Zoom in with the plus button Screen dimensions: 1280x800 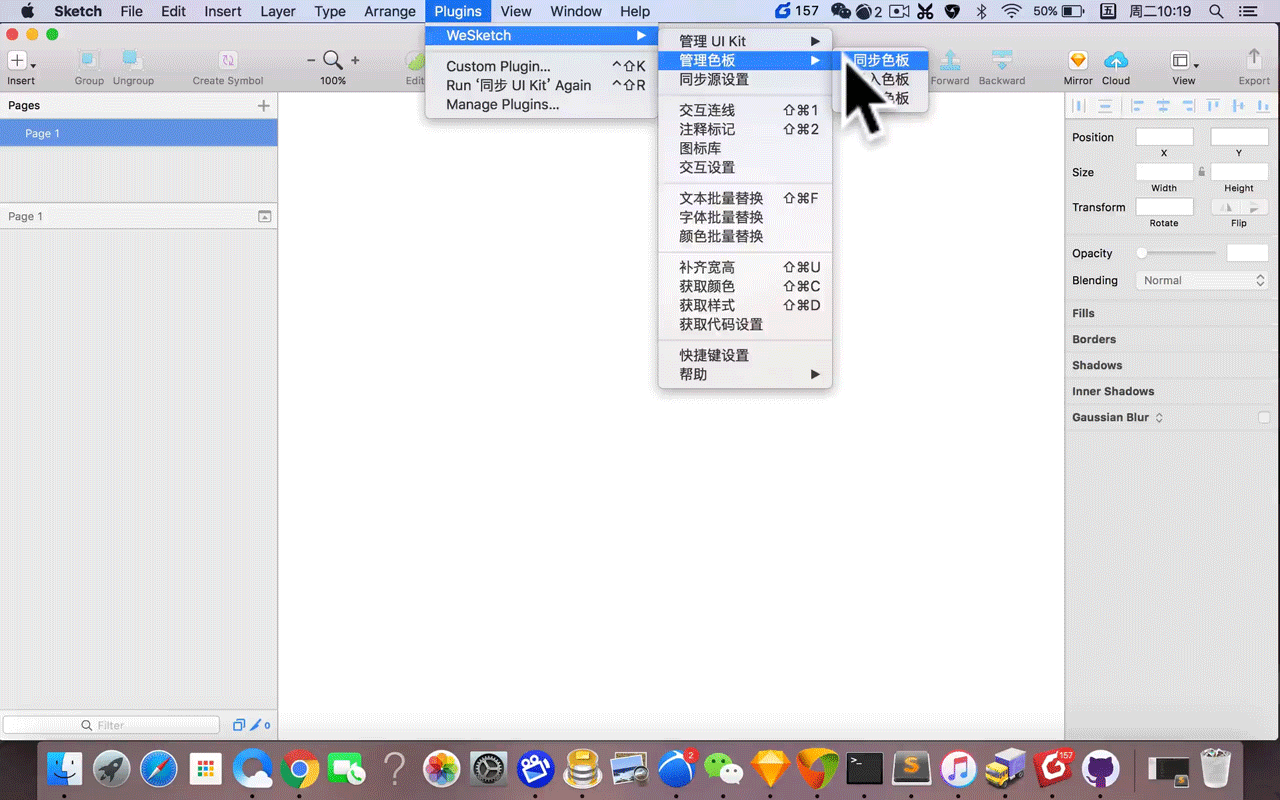coord(355,61)
